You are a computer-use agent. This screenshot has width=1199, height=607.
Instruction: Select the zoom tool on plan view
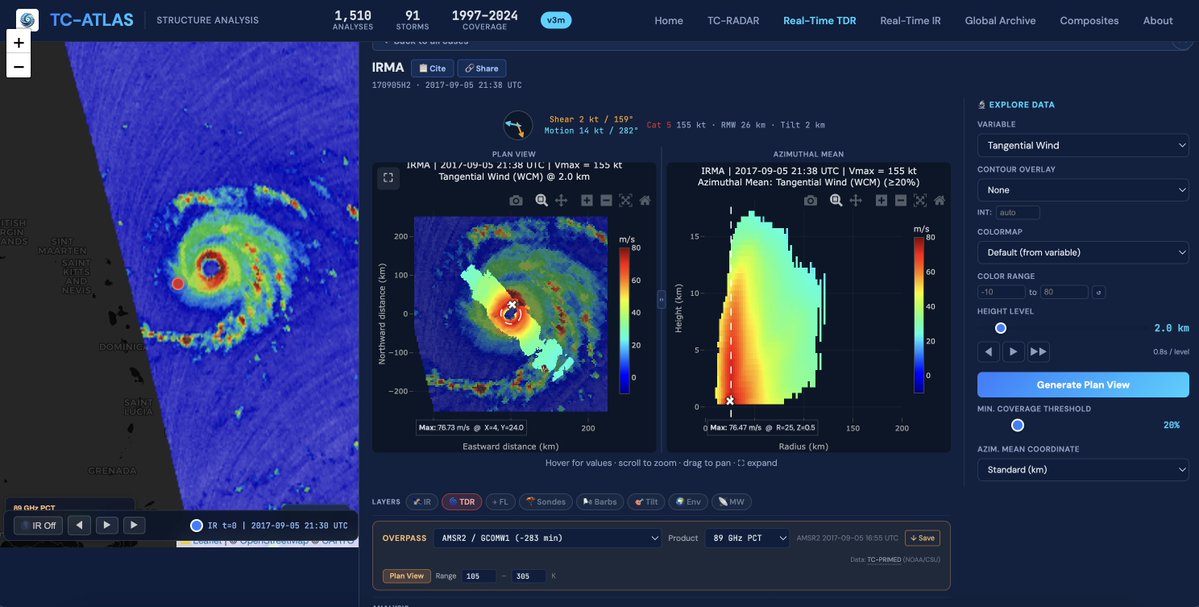[x=541, y=200]
